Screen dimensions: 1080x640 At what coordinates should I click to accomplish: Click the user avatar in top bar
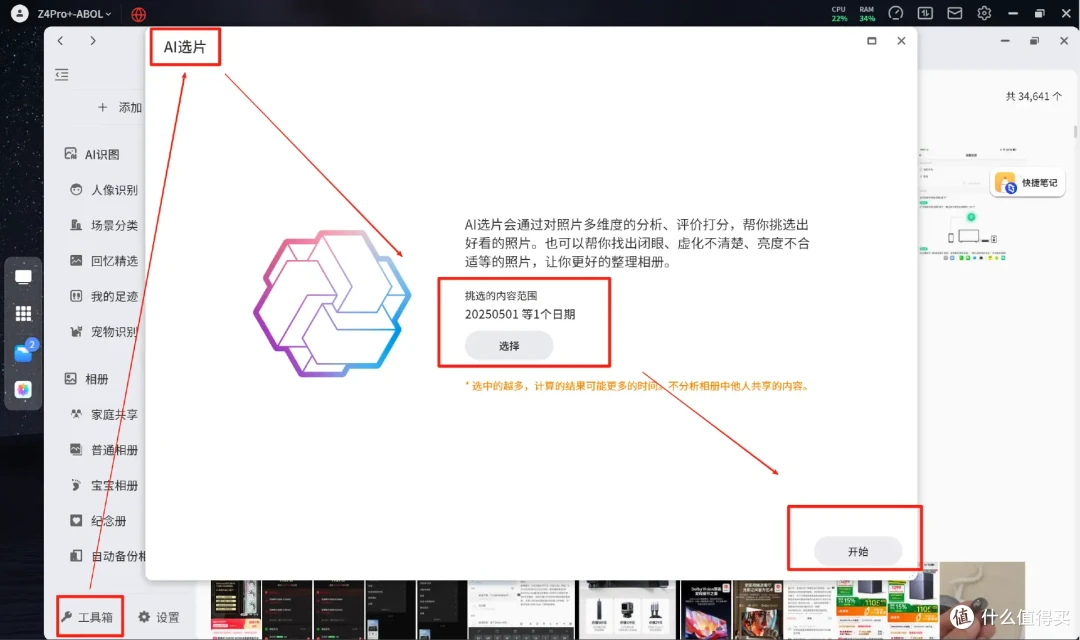pos(20,13)
